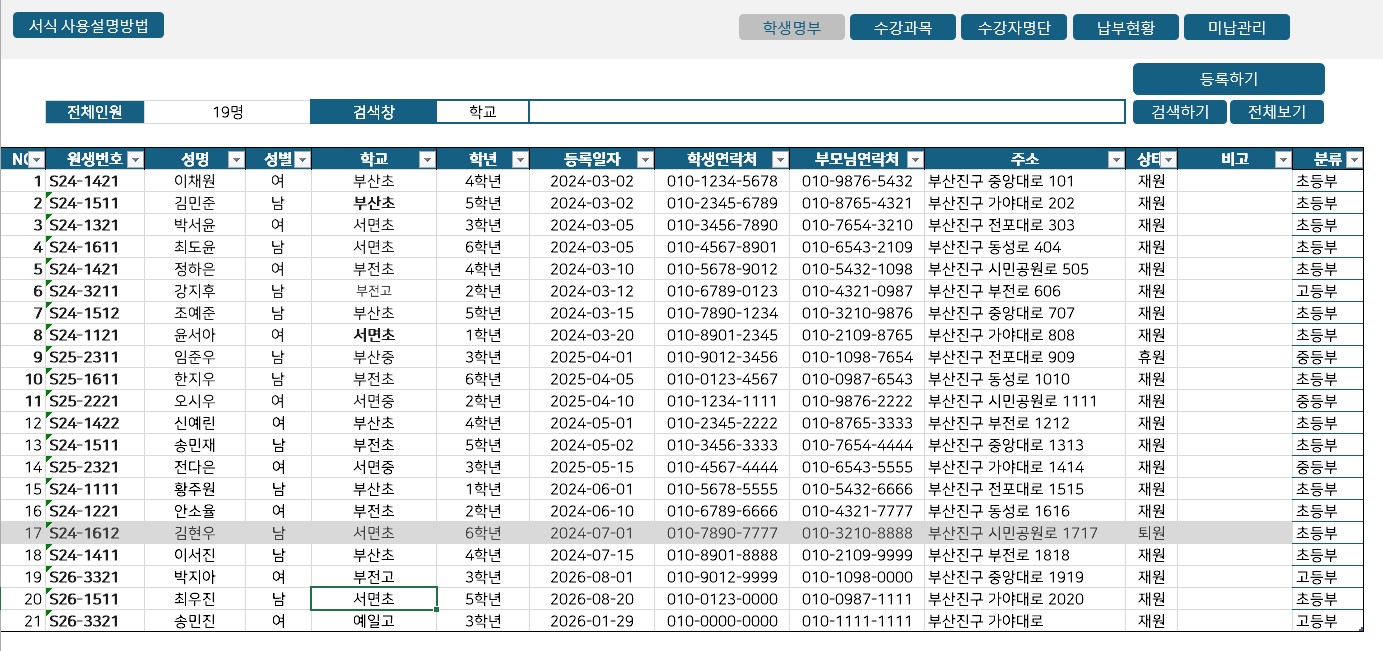The image size is (1383, 651).
Task: Expand the 주소 column filter arrow
Action: [1116, 160]
